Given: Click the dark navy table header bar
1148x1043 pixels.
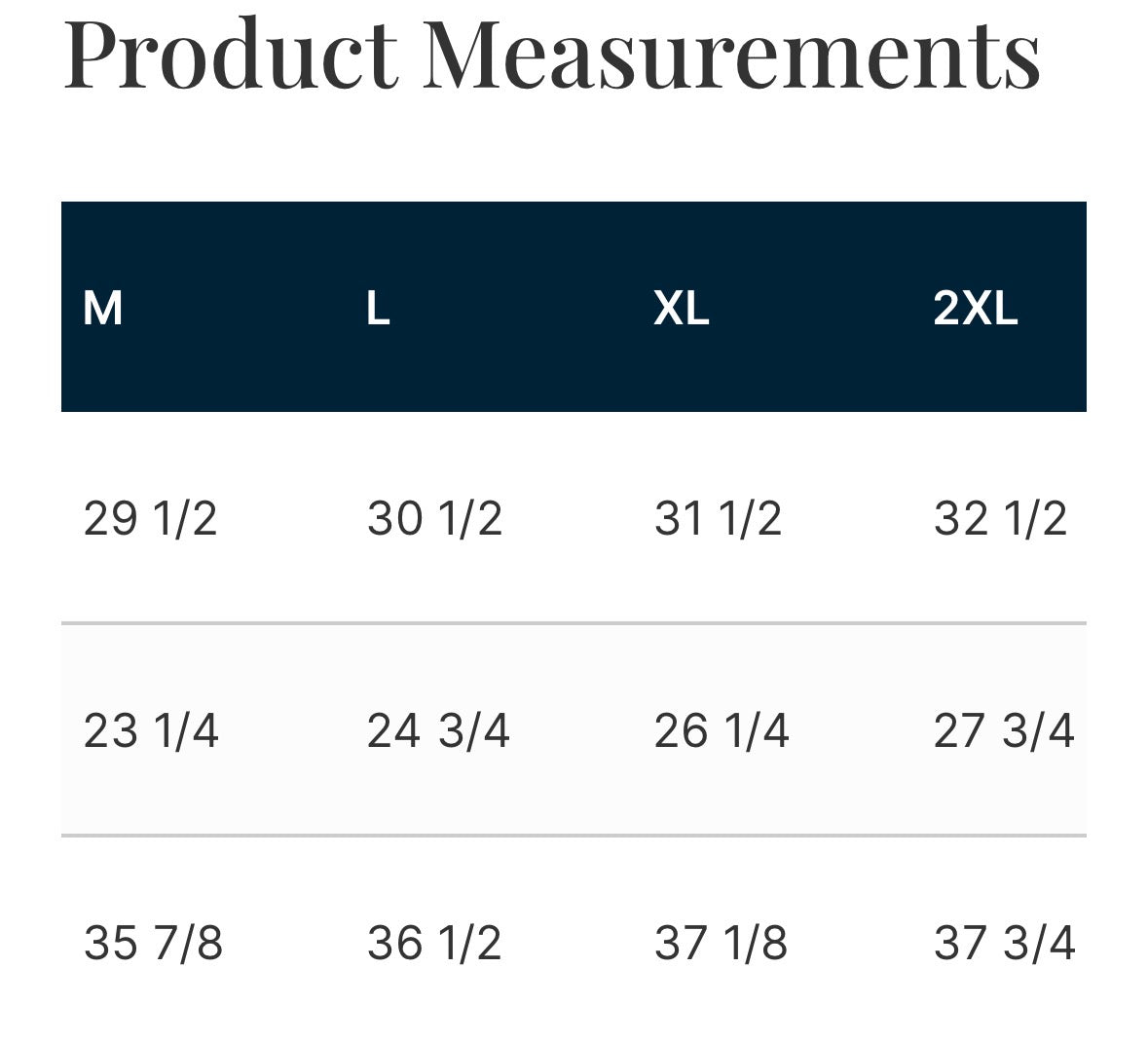Looking at the screenshot, I should [x=574, y=307].
